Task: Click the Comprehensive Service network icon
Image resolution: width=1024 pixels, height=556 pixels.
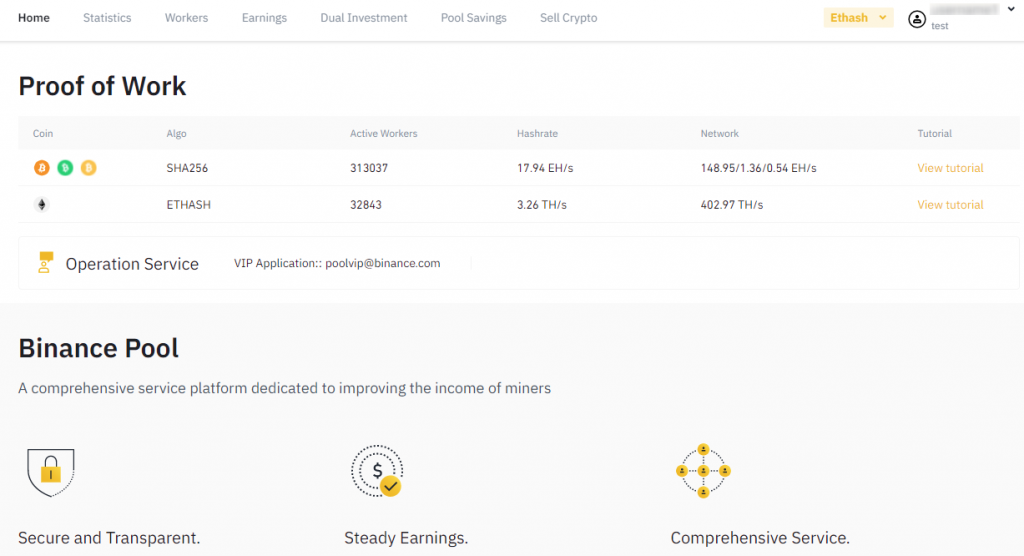Action: (x=703, y=471)
